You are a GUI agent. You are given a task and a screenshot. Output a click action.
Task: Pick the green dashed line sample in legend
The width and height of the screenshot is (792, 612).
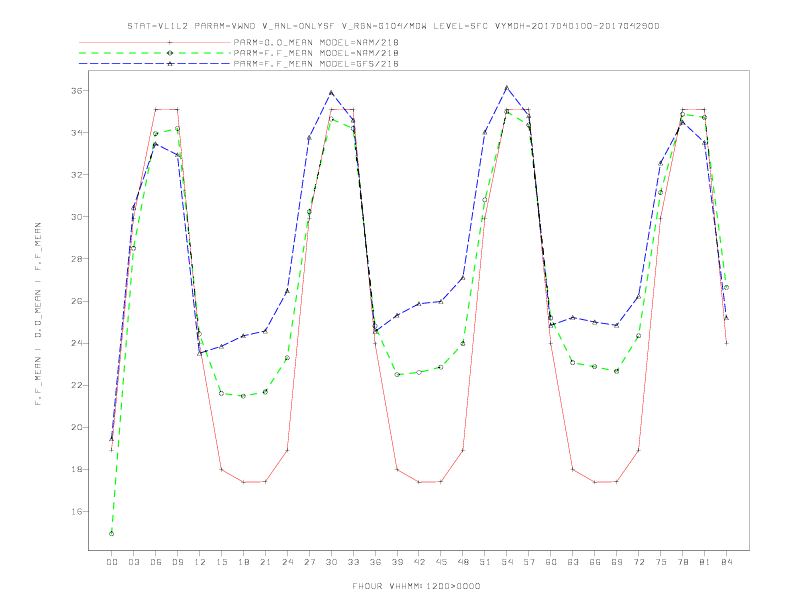coord(155,53)
